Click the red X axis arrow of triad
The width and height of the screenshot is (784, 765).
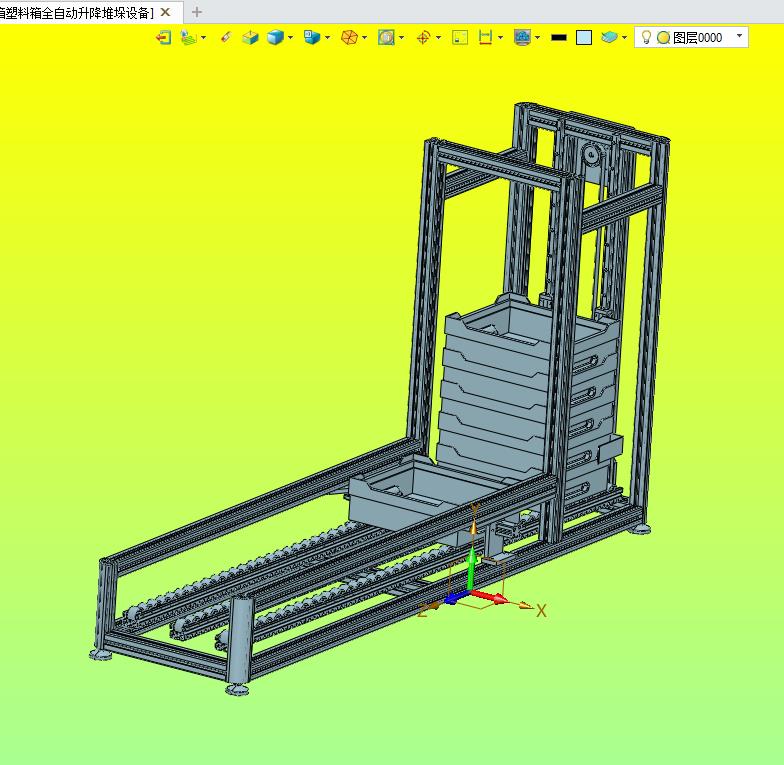pyautogui.click(x=490, y=596)
